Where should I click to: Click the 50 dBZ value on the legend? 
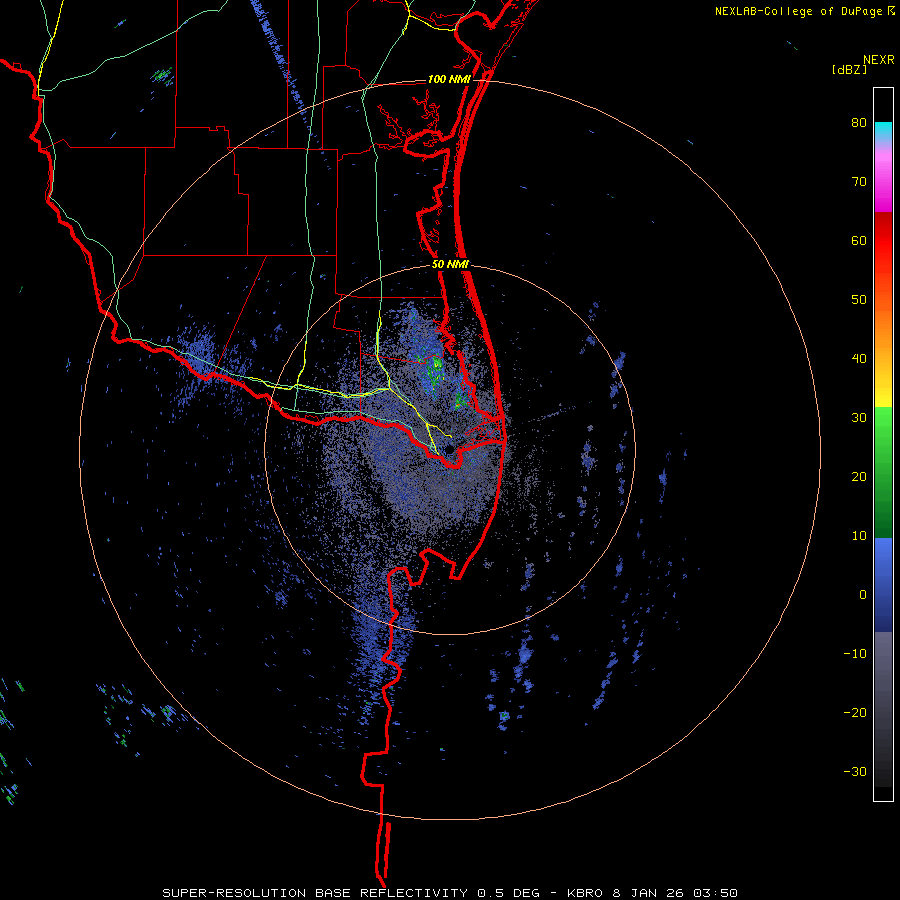[859, 300]
